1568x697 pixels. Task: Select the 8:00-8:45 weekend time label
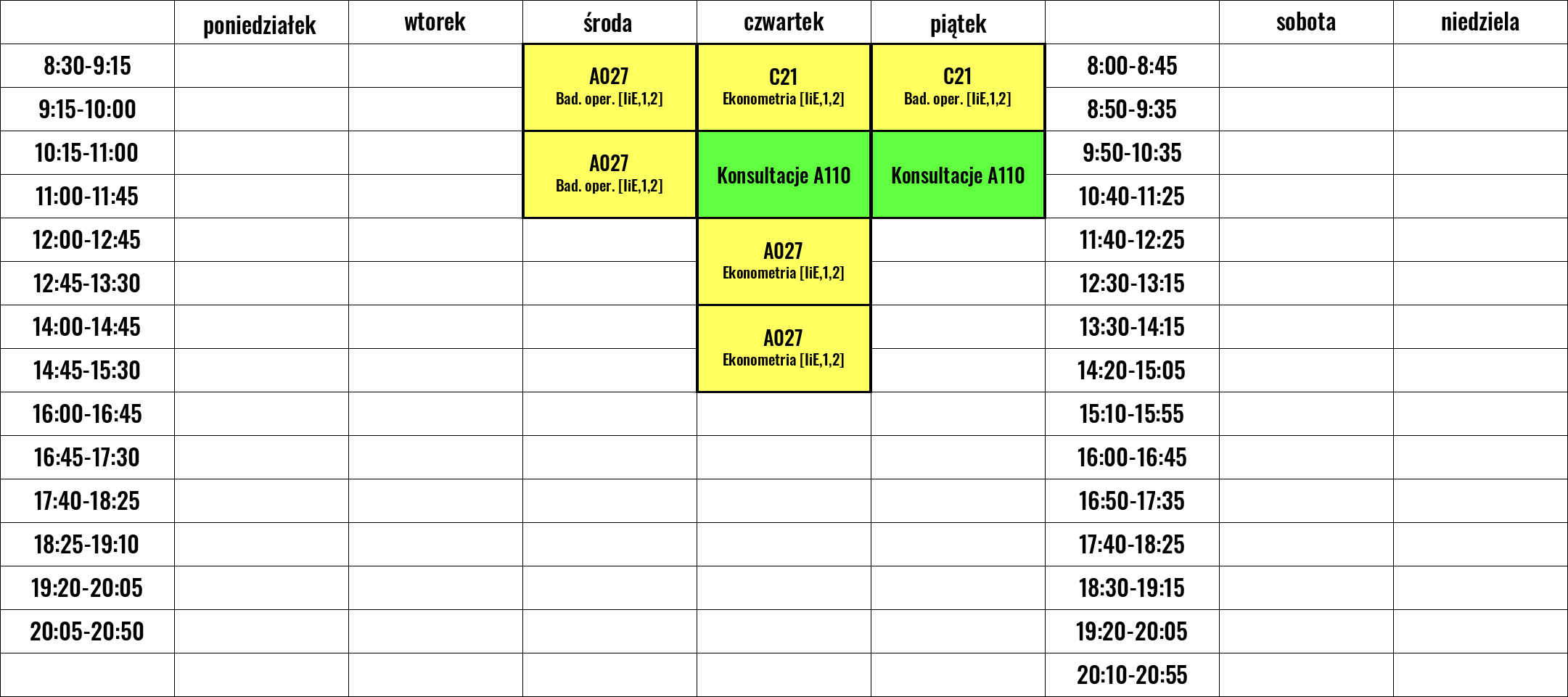1132,66
